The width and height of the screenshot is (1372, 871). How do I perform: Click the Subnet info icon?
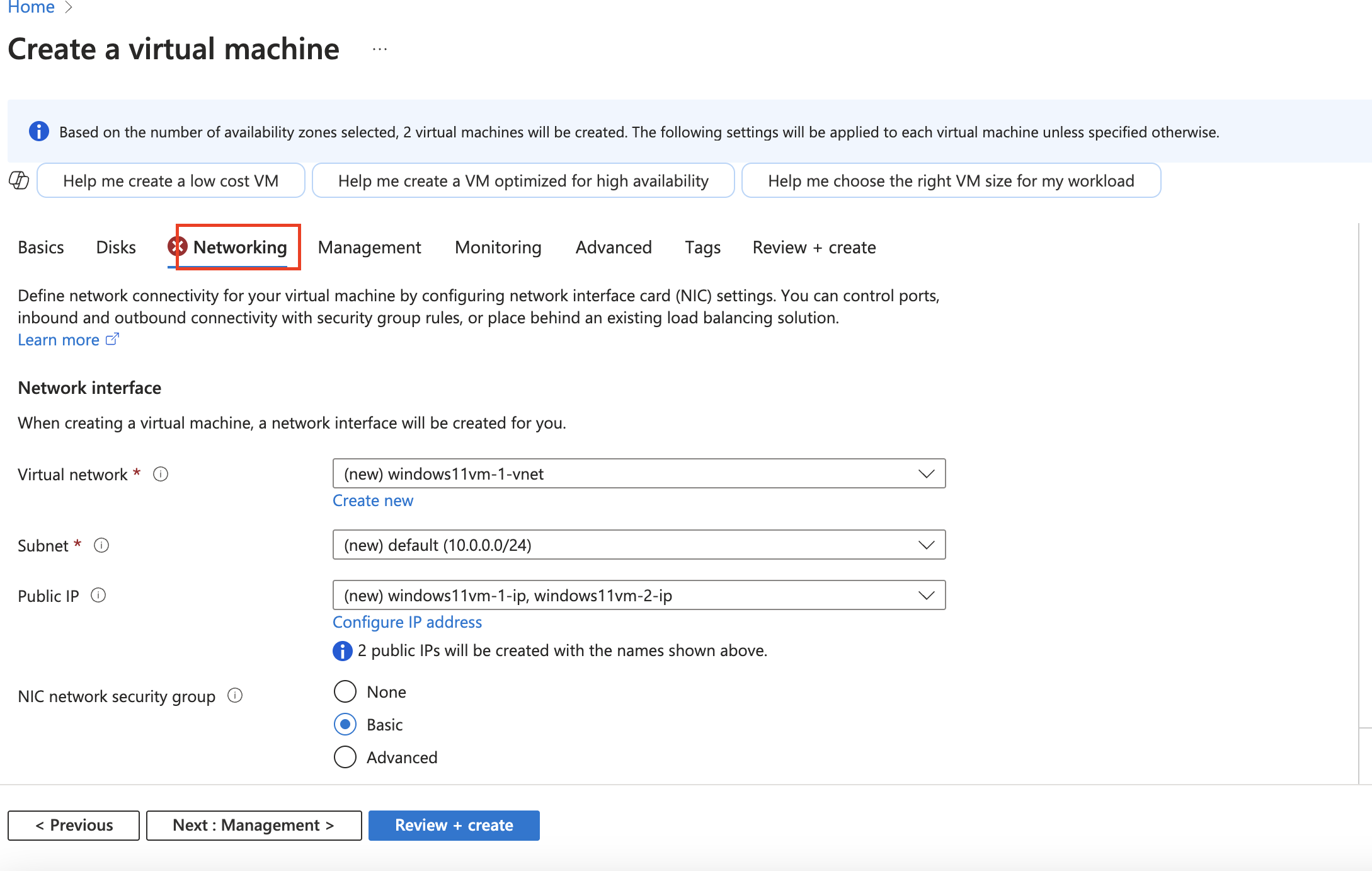101,545
